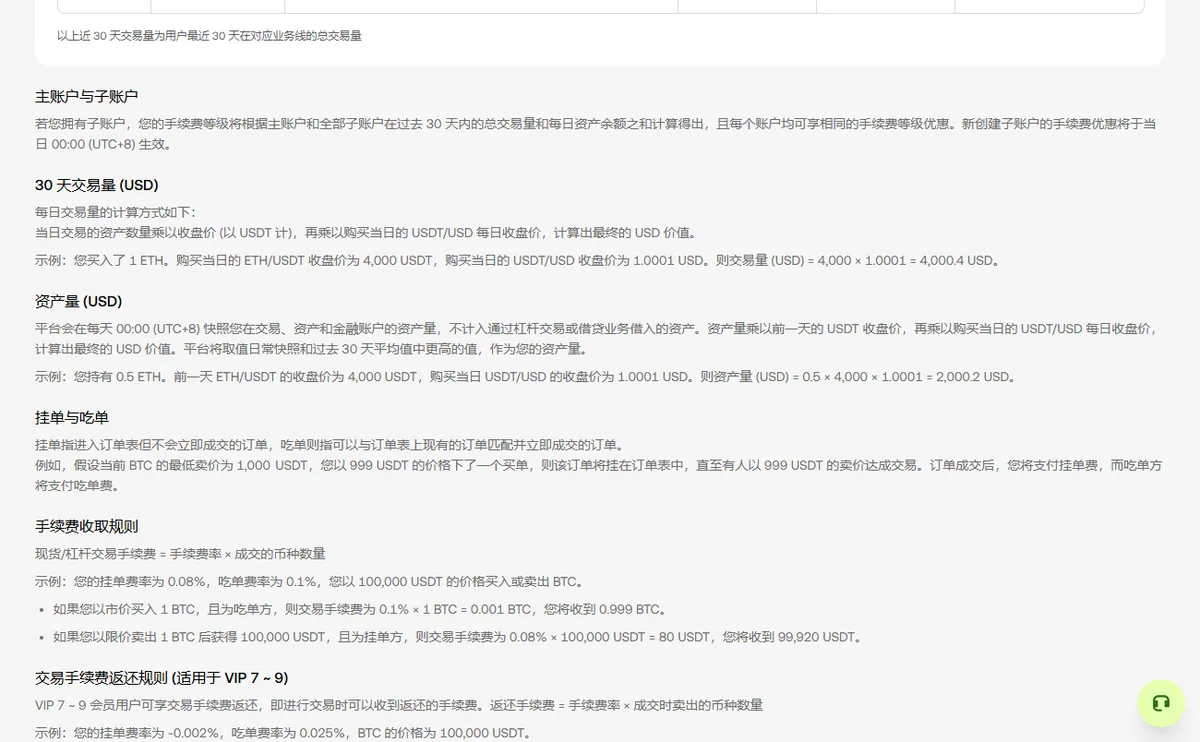
Task: Click the heading 30 天交易量 (USD)
Action: (x=97, y=185)
